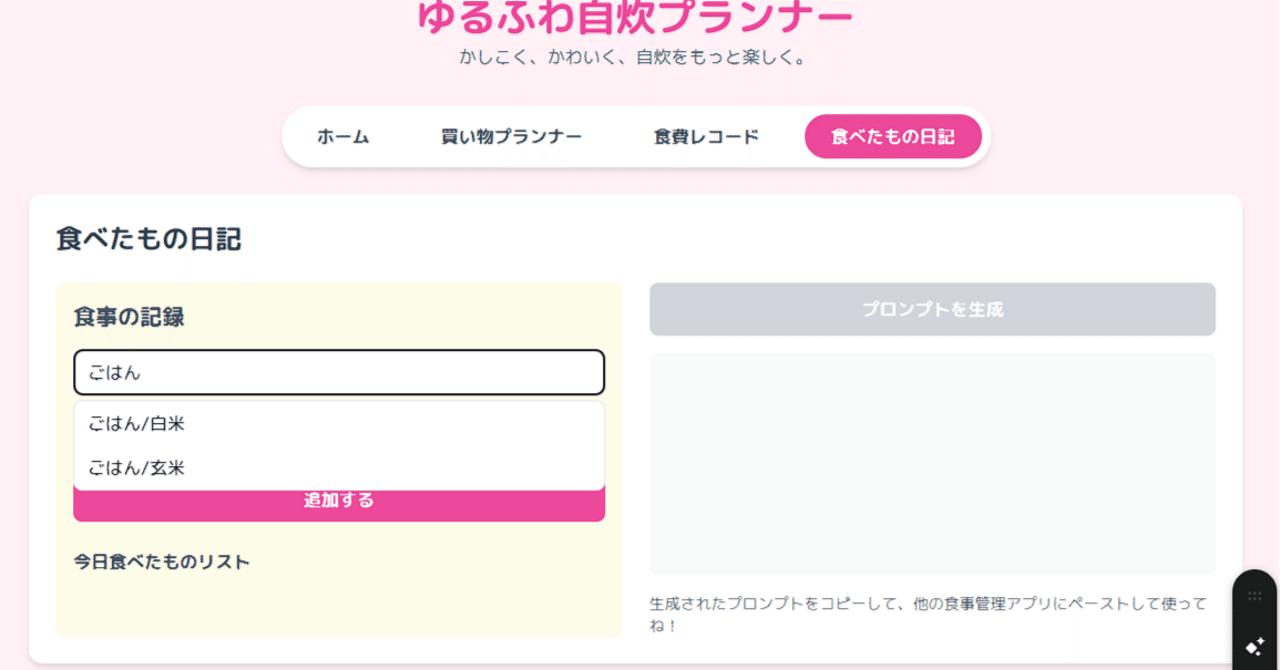This screenshot has width=1280, height=670.
Task: Click the 食べたもの日記 section heading
Action: click(x=149, y=239)
